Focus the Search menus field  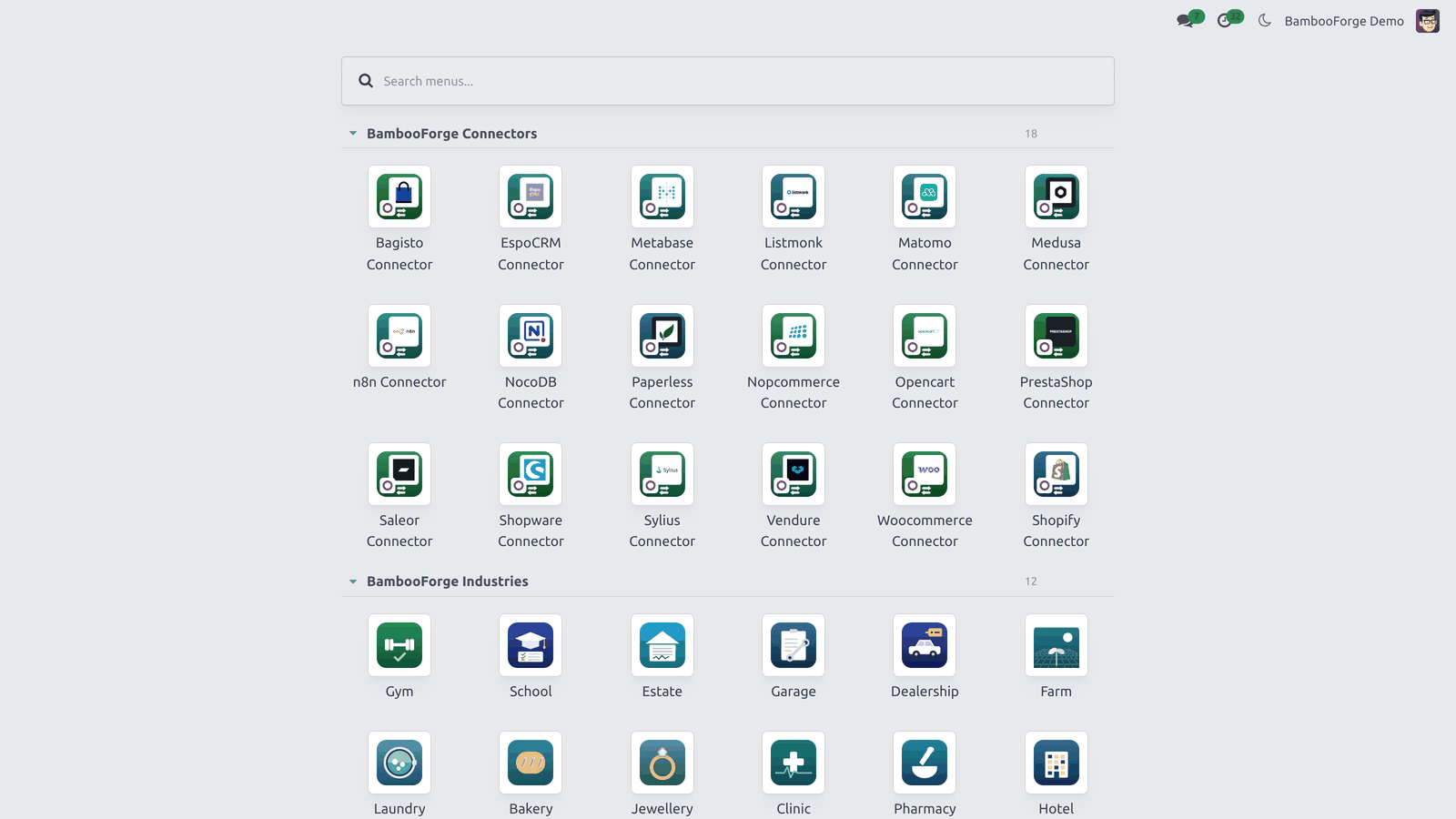pos(728,81)
